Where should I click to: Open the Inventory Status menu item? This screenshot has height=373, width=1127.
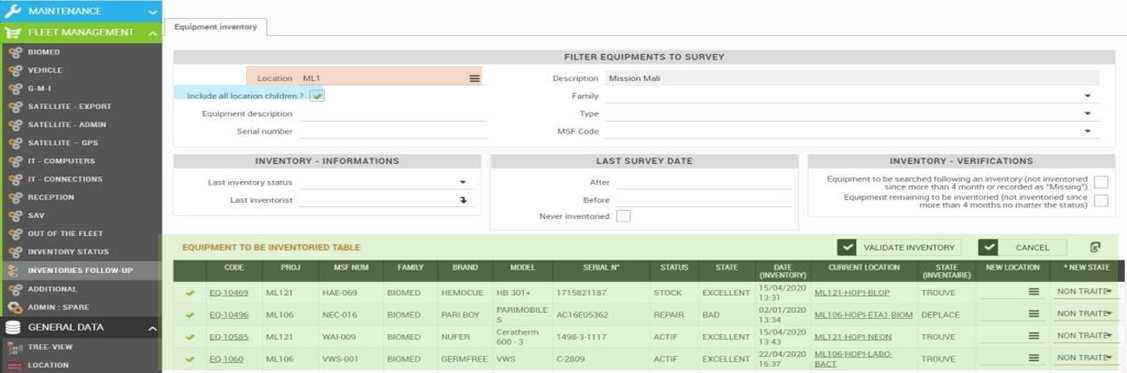coord(68,252)
